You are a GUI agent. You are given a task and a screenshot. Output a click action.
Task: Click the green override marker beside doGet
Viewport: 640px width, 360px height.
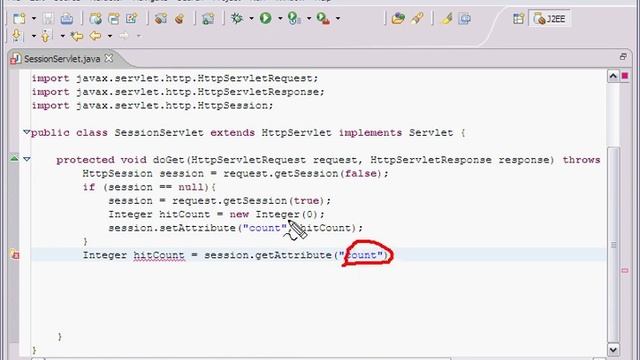point(14,158)
